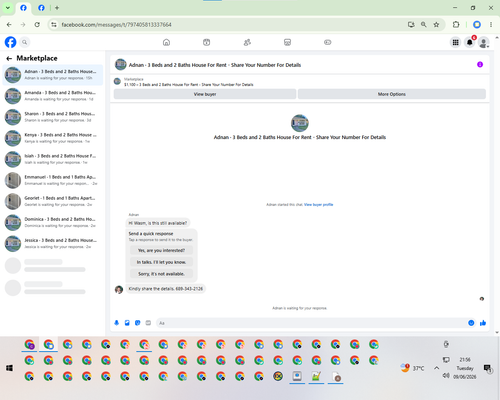Choose a sticker icon in composer
Image resolution: width=500 pixels, height=400 pixels.
tap(138, 323)
